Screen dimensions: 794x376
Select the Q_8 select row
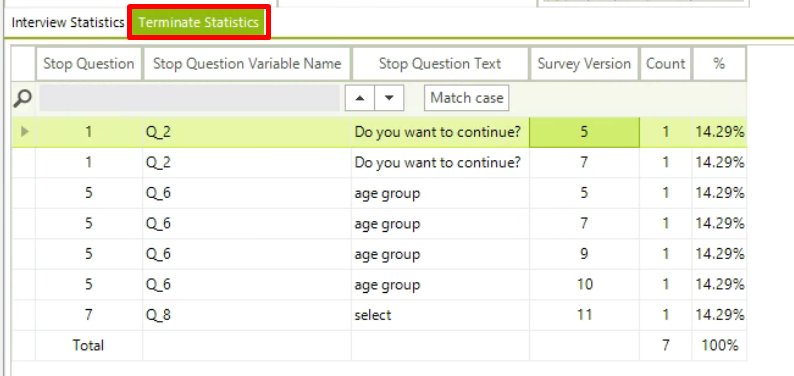coord(379,315)
